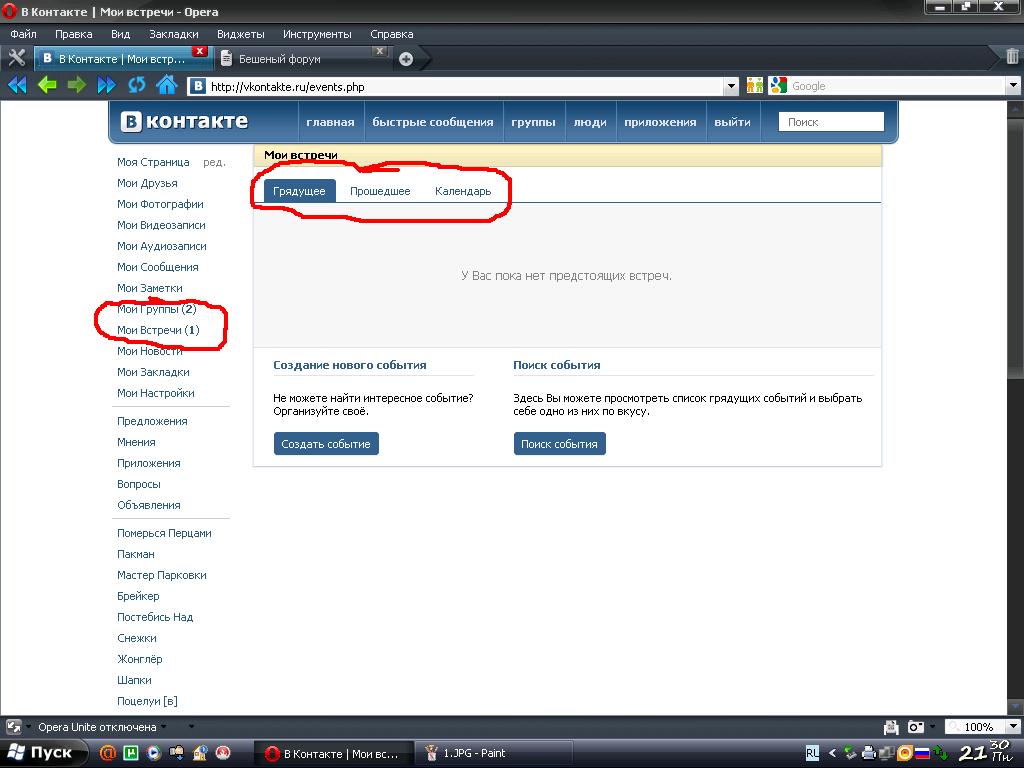Click the house quick launch icon
This screenshot has height=768, width=1024.
click(x=200, y=753)
